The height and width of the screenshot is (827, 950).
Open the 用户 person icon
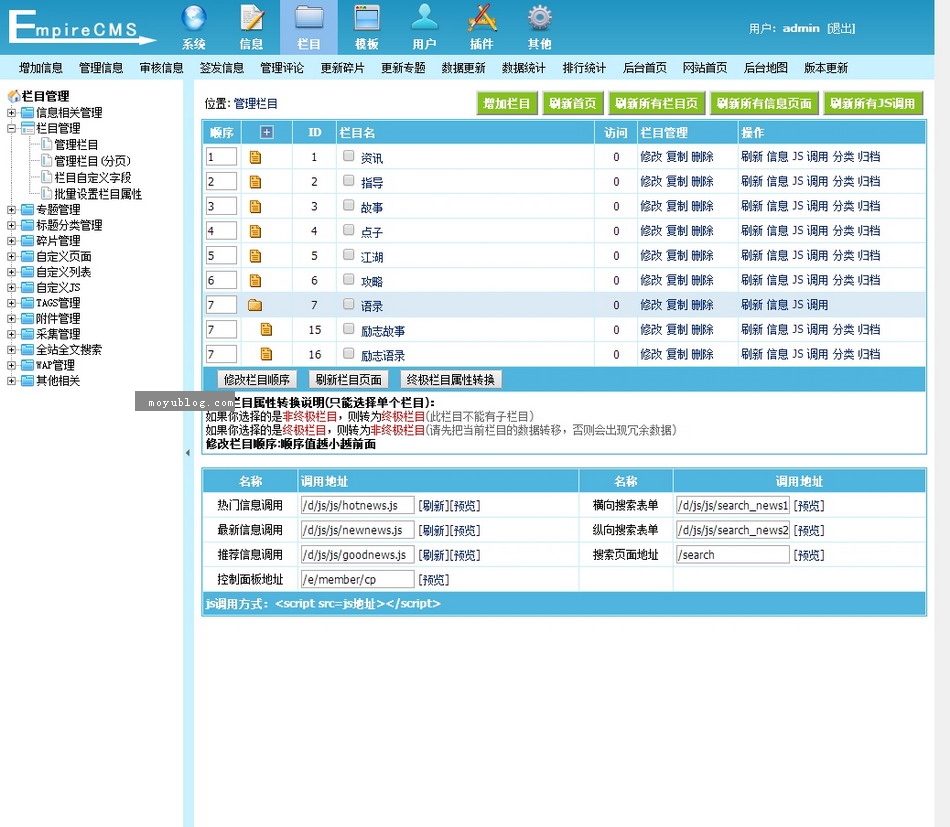[x=424, y=18]
